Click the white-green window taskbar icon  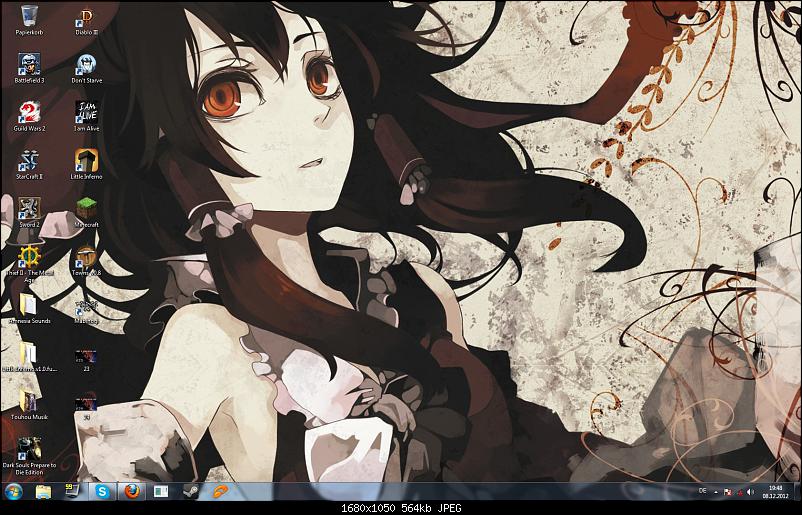tap(161, 492)
